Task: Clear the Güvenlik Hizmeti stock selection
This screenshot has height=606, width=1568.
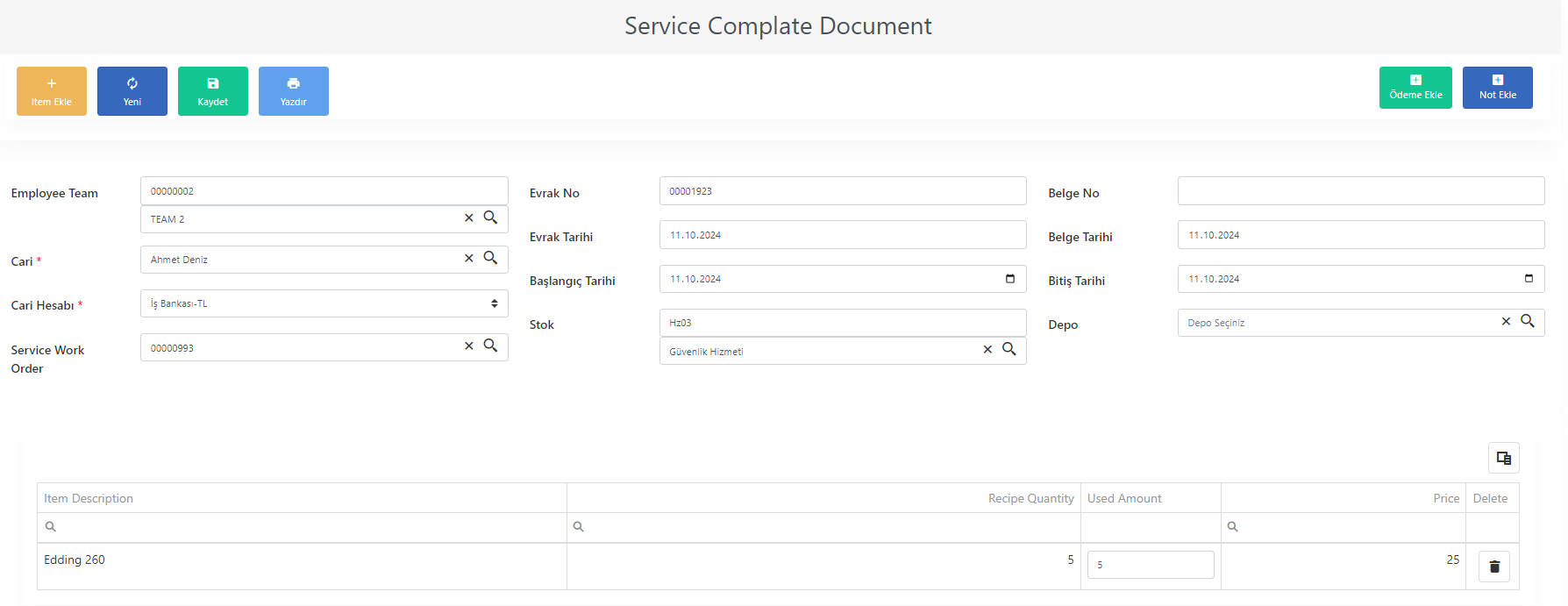Action: click(x=987, y=350)
